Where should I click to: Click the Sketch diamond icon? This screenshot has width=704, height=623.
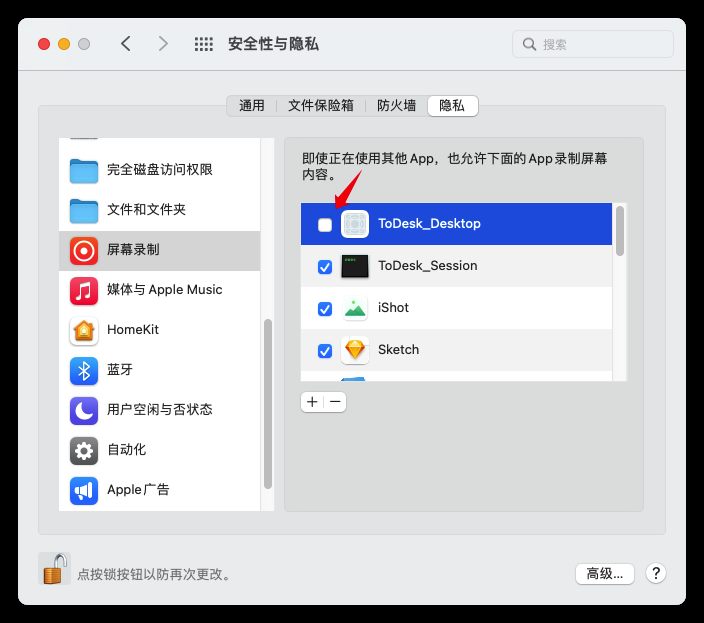click(x=355, y=350)
